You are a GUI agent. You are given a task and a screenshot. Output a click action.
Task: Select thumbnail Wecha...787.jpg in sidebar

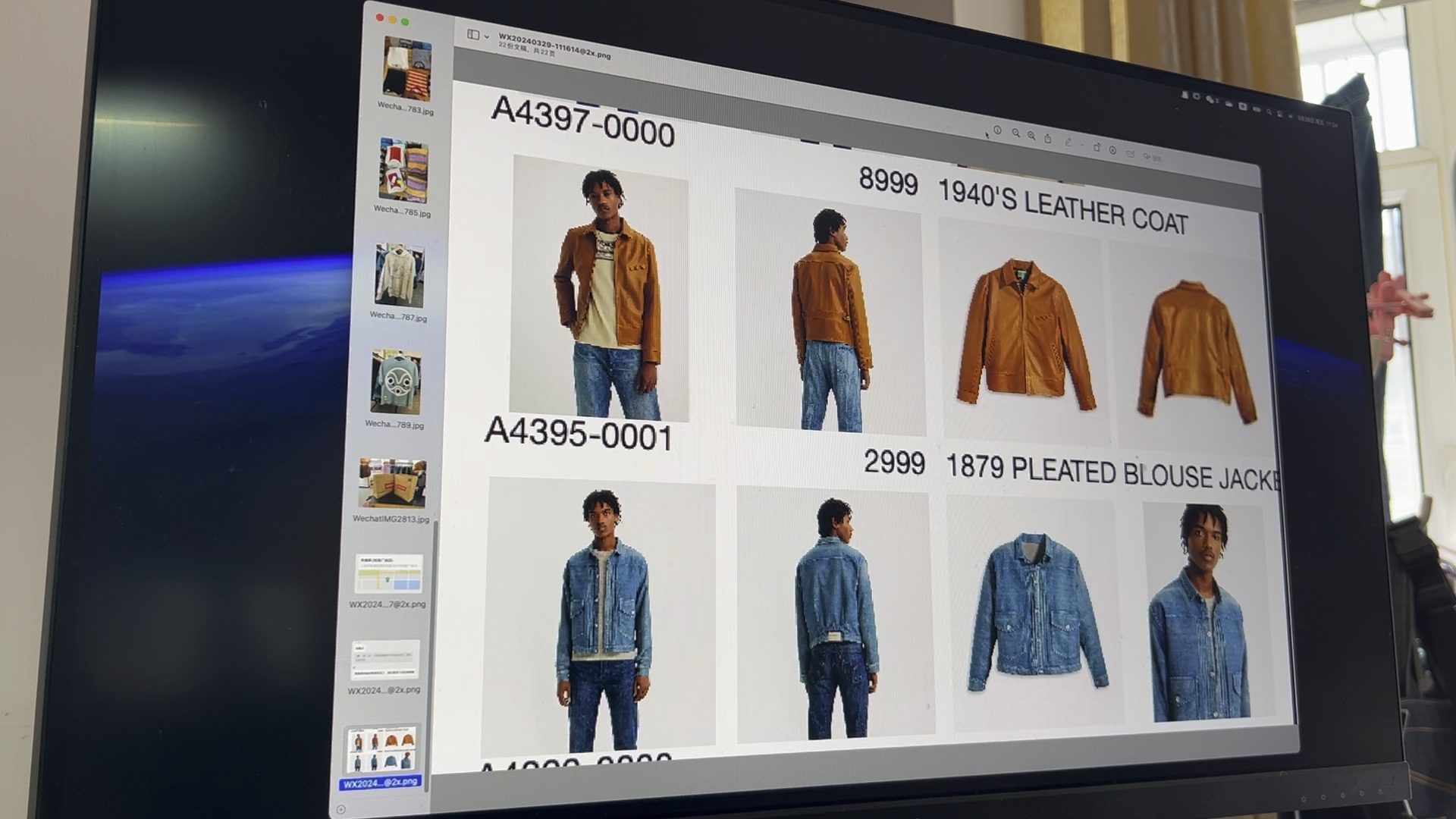click(x=400, y=275)
